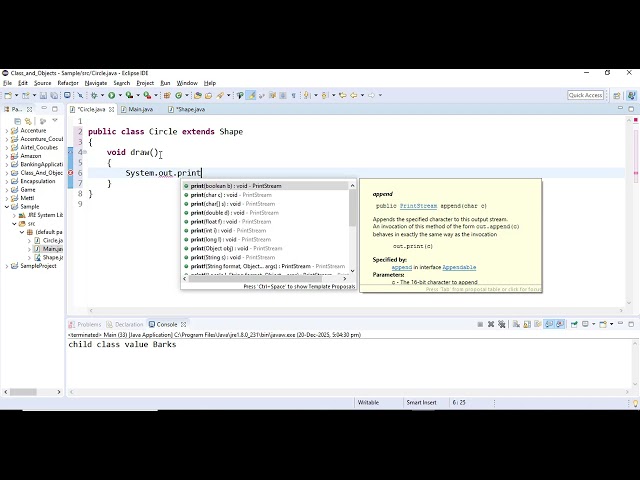Viewport: 640px width, 480px height.
Task: Switch to Main.java editor tab
Action: 141,109
